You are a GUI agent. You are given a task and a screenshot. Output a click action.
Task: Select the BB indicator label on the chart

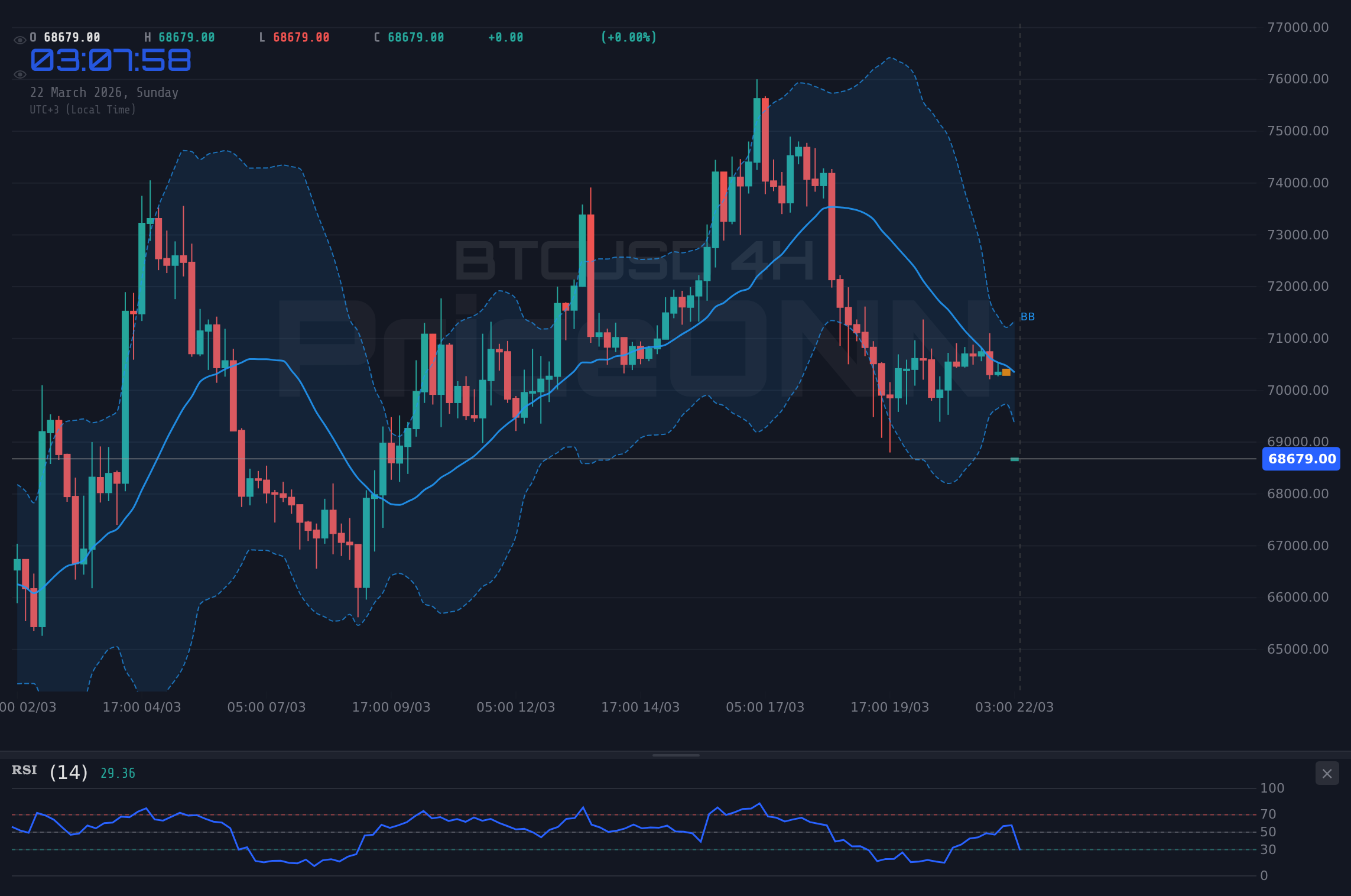point(1028,317)
